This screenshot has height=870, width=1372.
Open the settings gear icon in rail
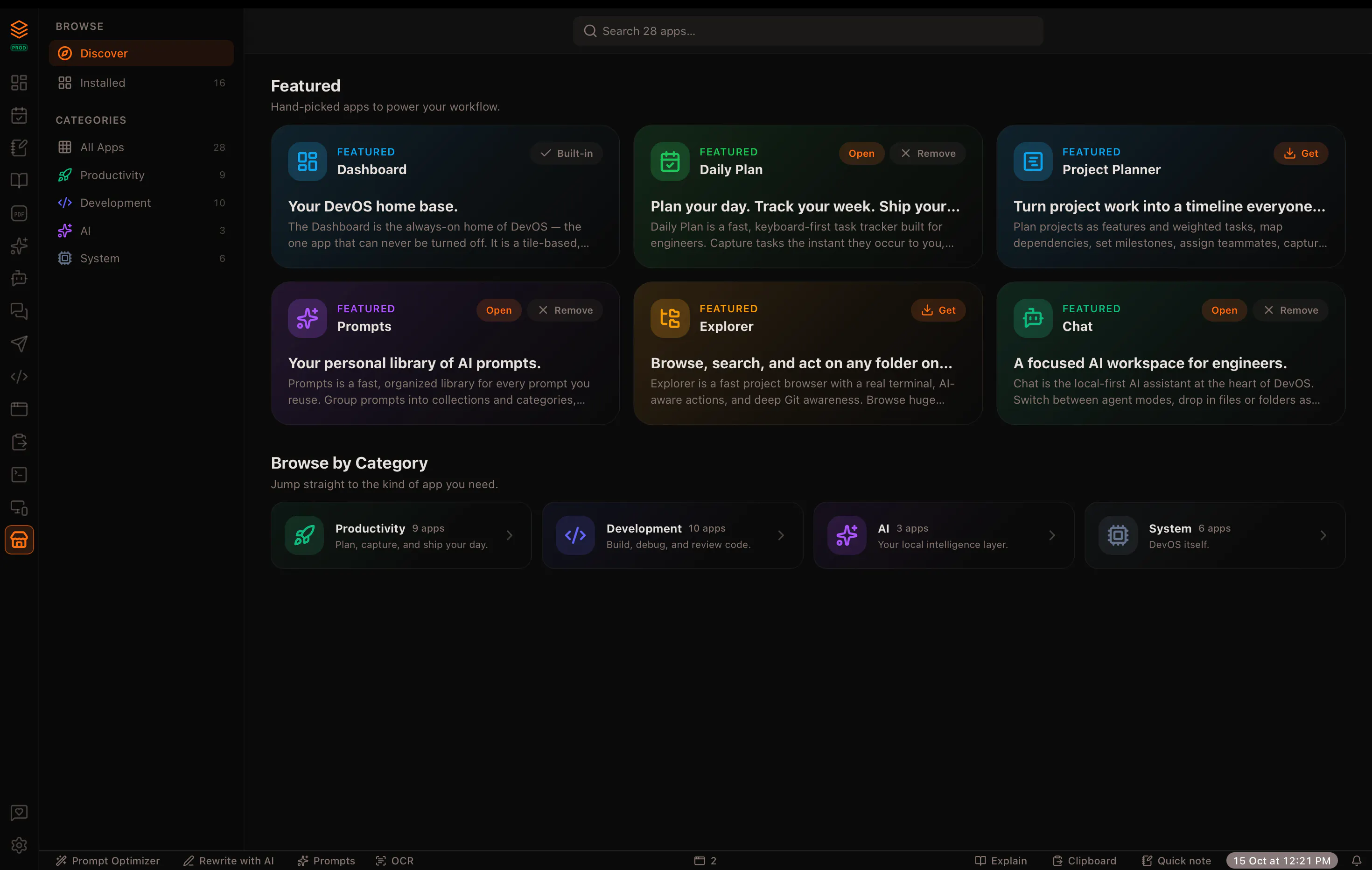pyautogui.click(x=19, y=845)
